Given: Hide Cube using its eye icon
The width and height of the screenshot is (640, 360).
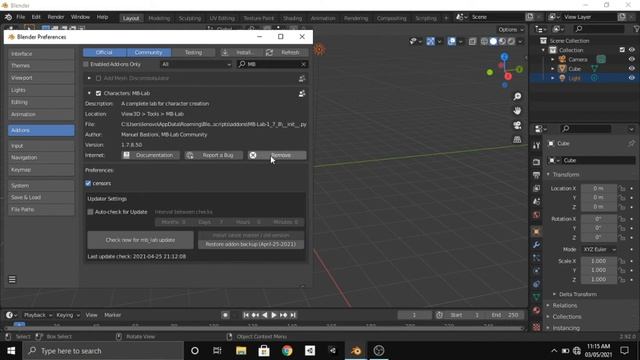Looking at the screenshot, I should point(631,69).
